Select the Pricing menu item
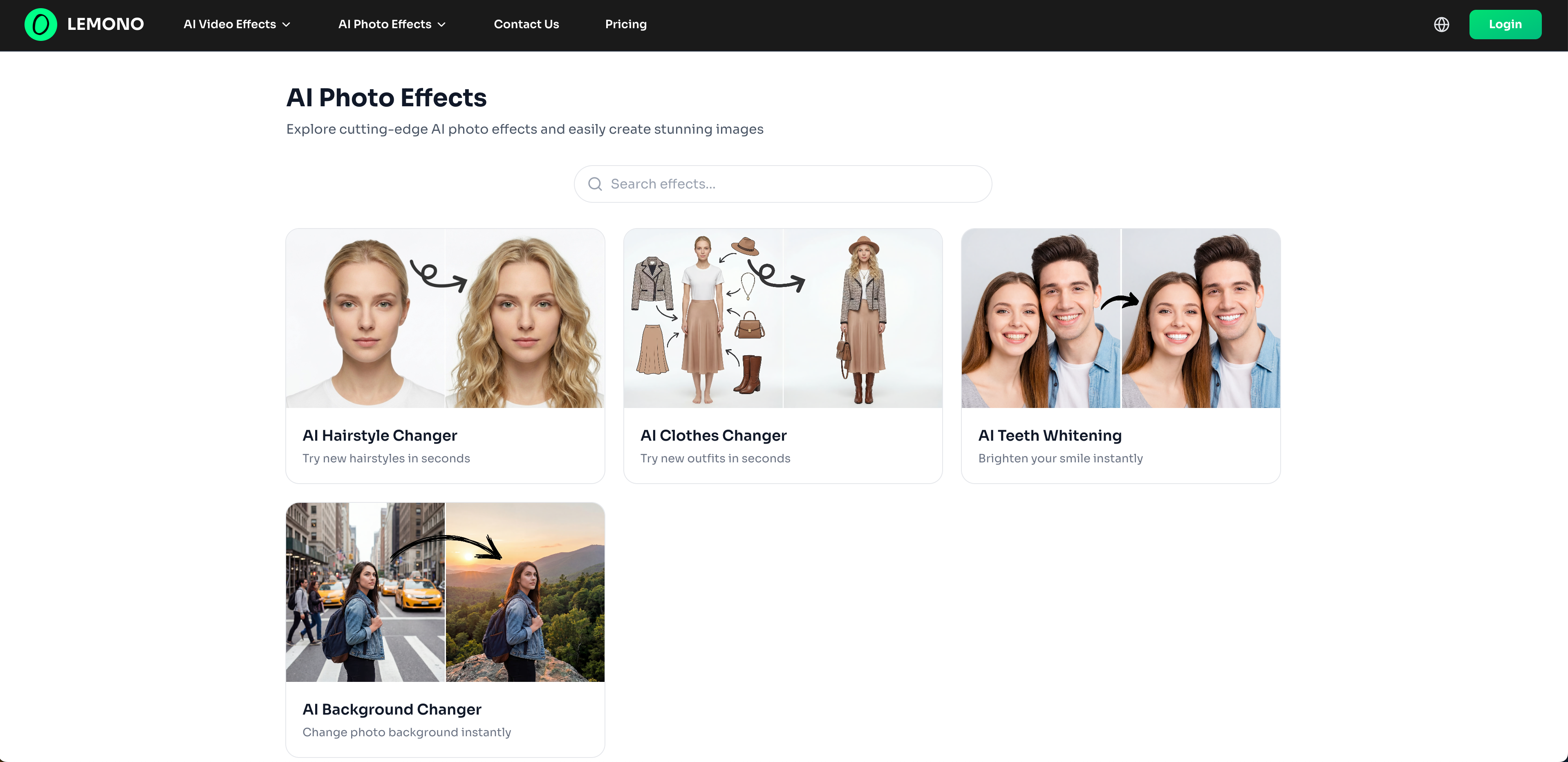The image size is (1568, 762). [x=626, y=25]
